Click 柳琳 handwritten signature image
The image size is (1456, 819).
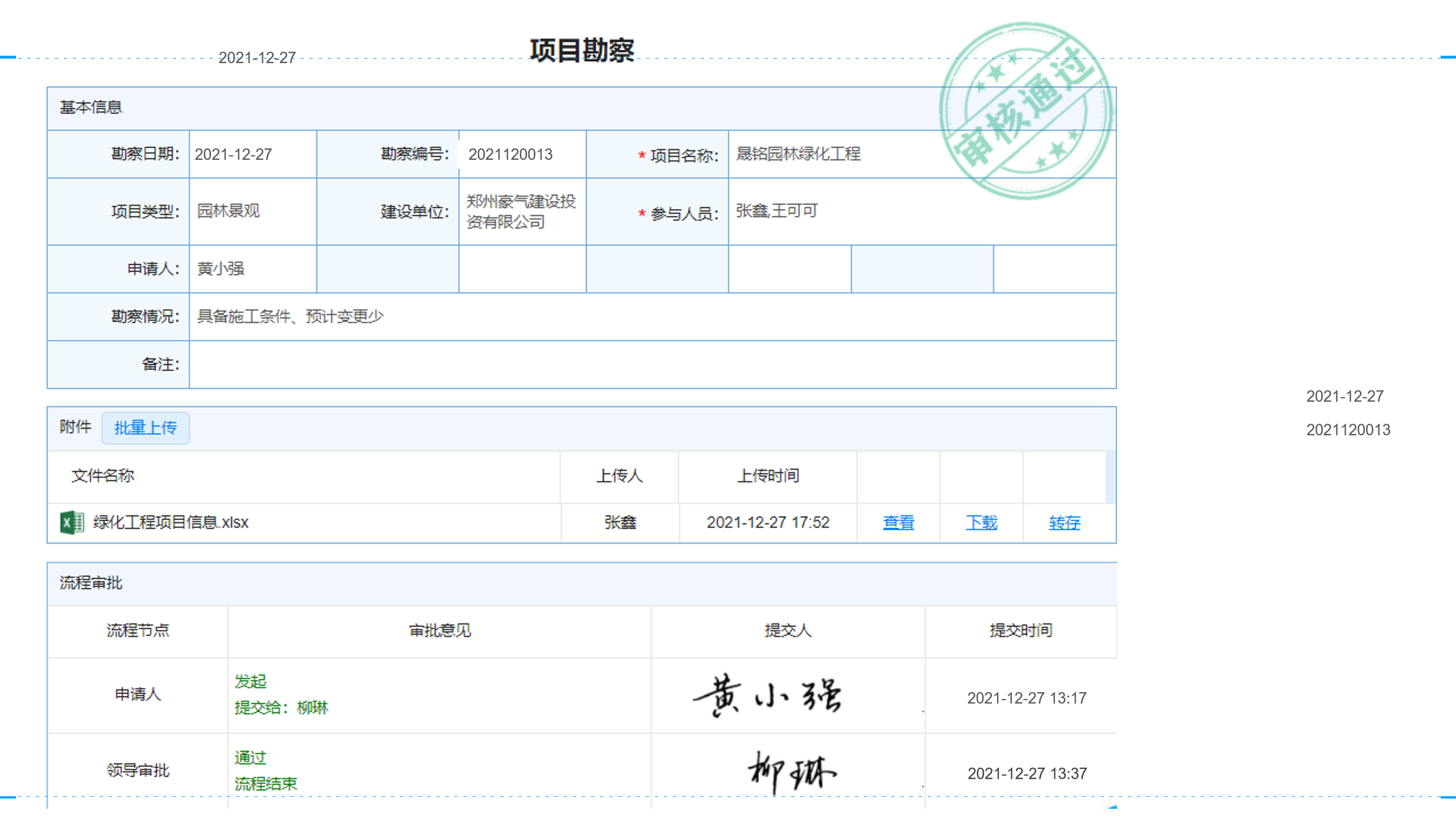[792, 772]
